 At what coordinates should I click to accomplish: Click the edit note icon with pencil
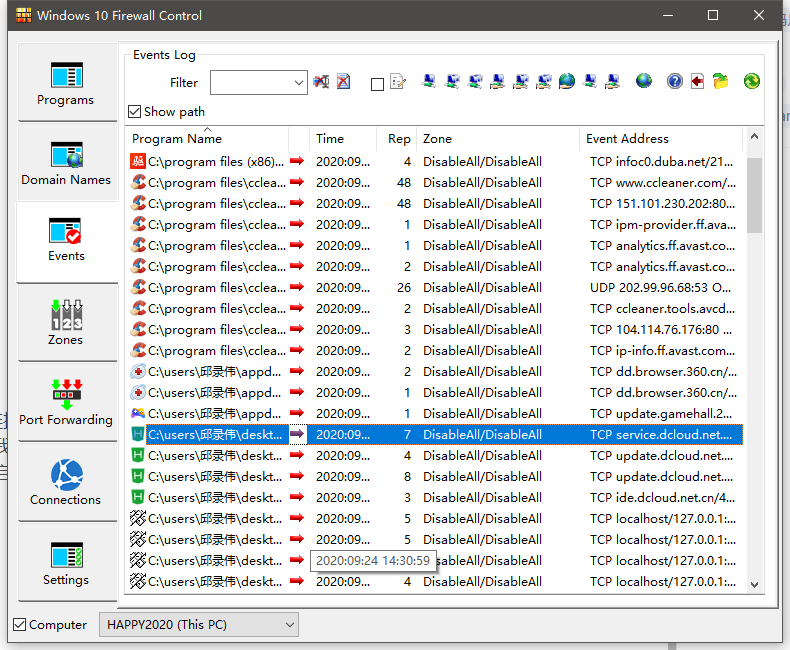coord(398,81)
